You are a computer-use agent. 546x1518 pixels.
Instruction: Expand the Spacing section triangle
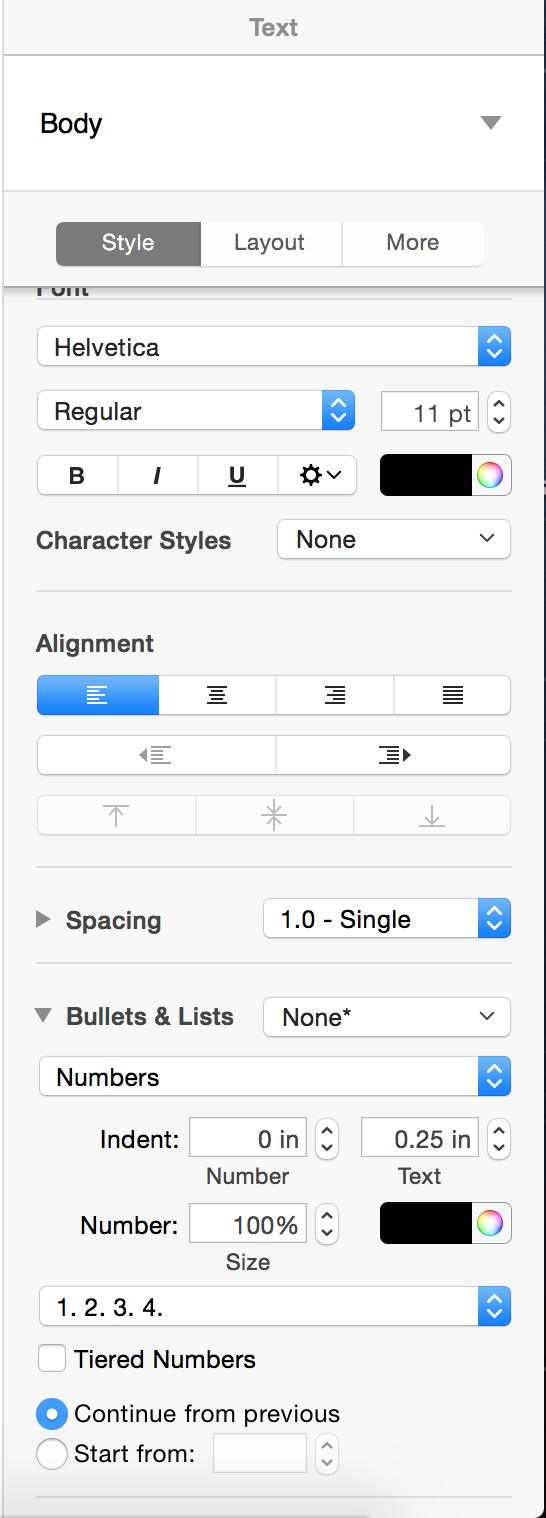coord(43,919)
